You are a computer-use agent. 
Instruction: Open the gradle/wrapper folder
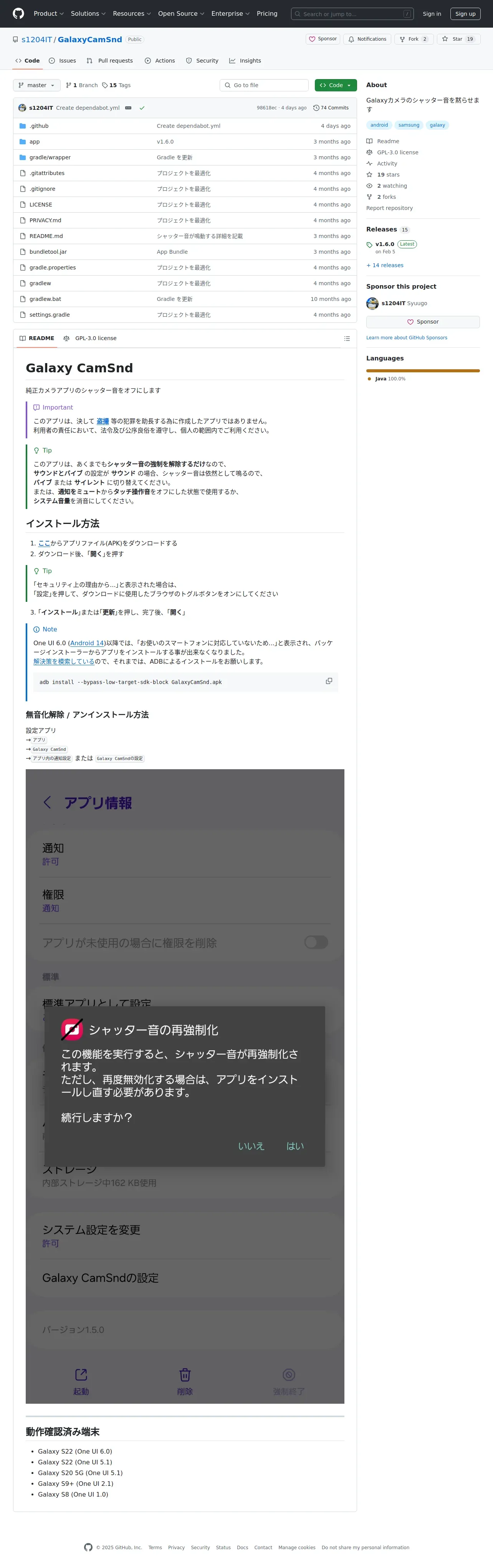[50, 158]
